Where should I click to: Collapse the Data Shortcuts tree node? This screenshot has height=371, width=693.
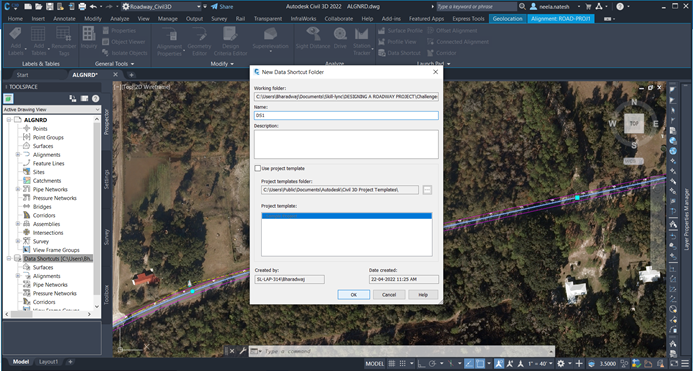[x=9, y=259]
